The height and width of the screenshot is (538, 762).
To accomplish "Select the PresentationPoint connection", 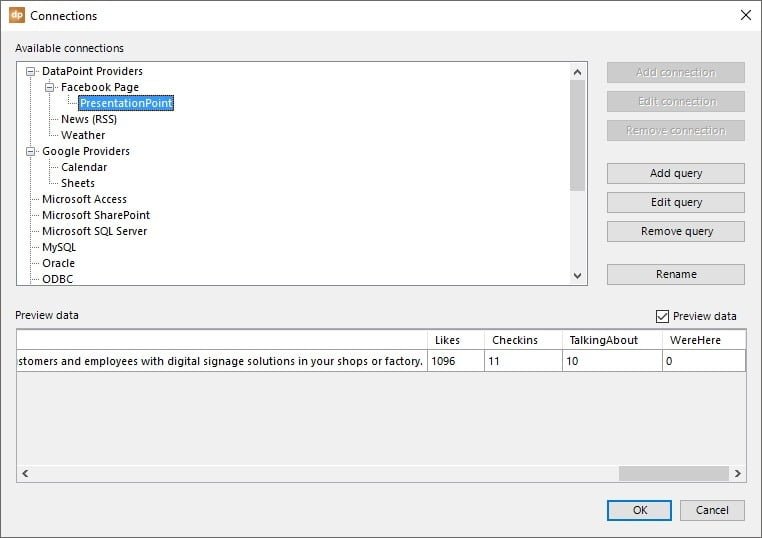I will click(x=126, y=103).
